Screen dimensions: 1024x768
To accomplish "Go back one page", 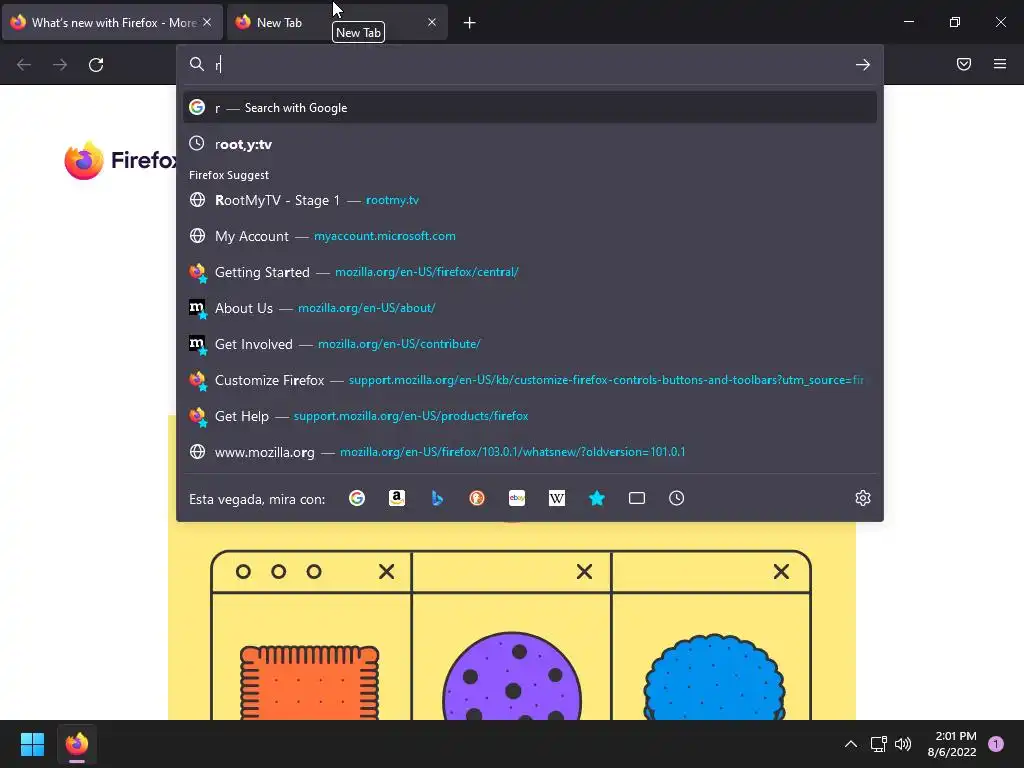I will point(24,65).
